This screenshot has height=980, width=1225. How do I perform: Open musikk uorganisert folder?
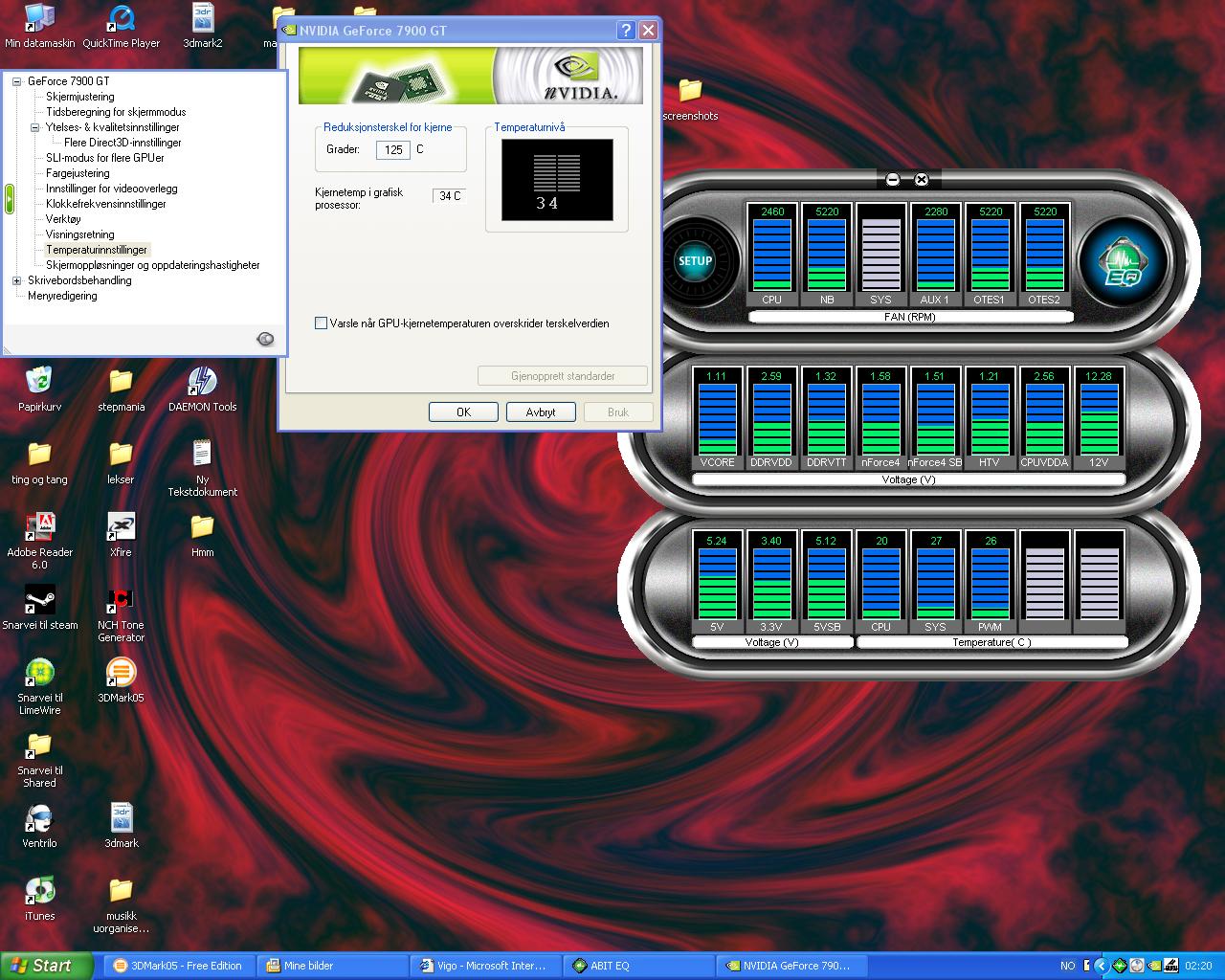[x=121, y=904]
